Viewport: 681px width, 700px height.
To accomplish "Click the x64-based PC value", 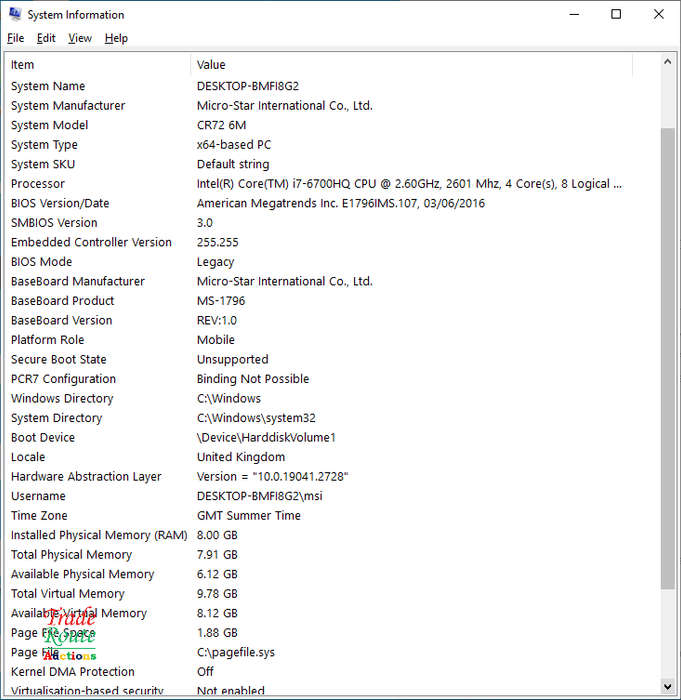I will (234, 145).
